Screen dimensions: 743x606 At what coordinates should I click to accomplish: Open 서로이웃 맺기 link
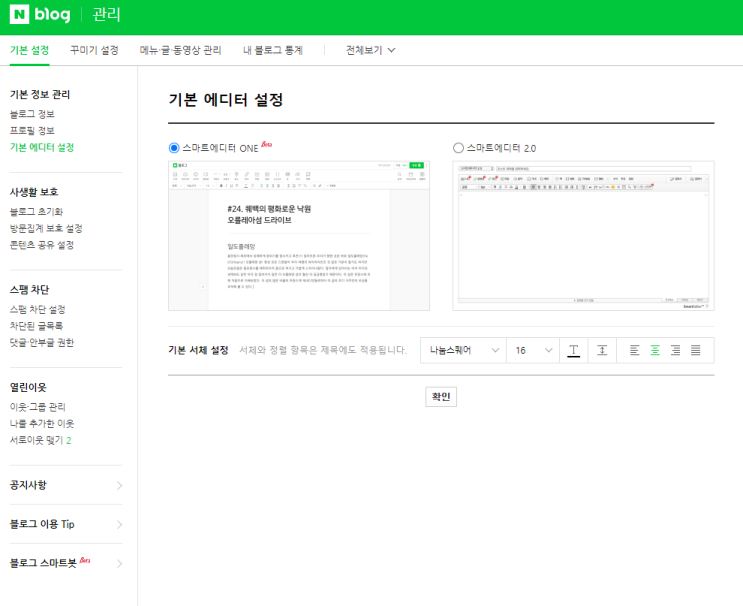(40, 440)
